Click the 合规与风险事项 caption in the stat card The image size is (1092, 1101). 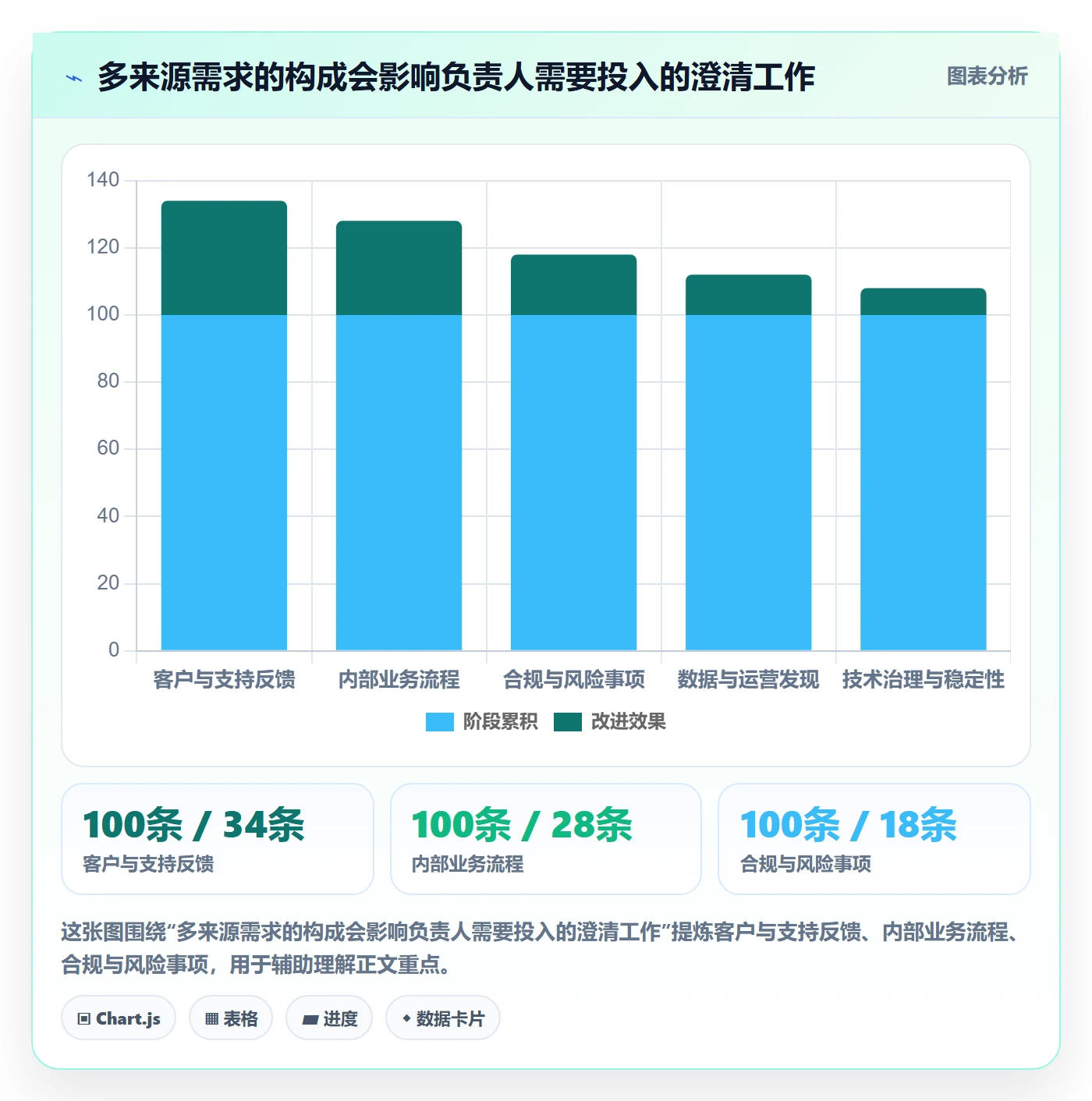click(x=805, y=864)
